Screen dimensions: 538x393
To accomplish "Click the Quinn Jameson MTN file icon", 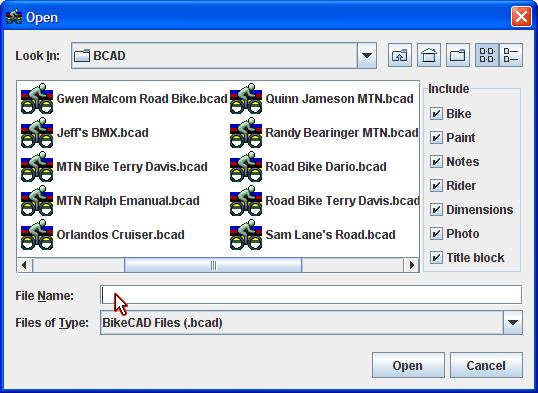I will pos(246,99).
